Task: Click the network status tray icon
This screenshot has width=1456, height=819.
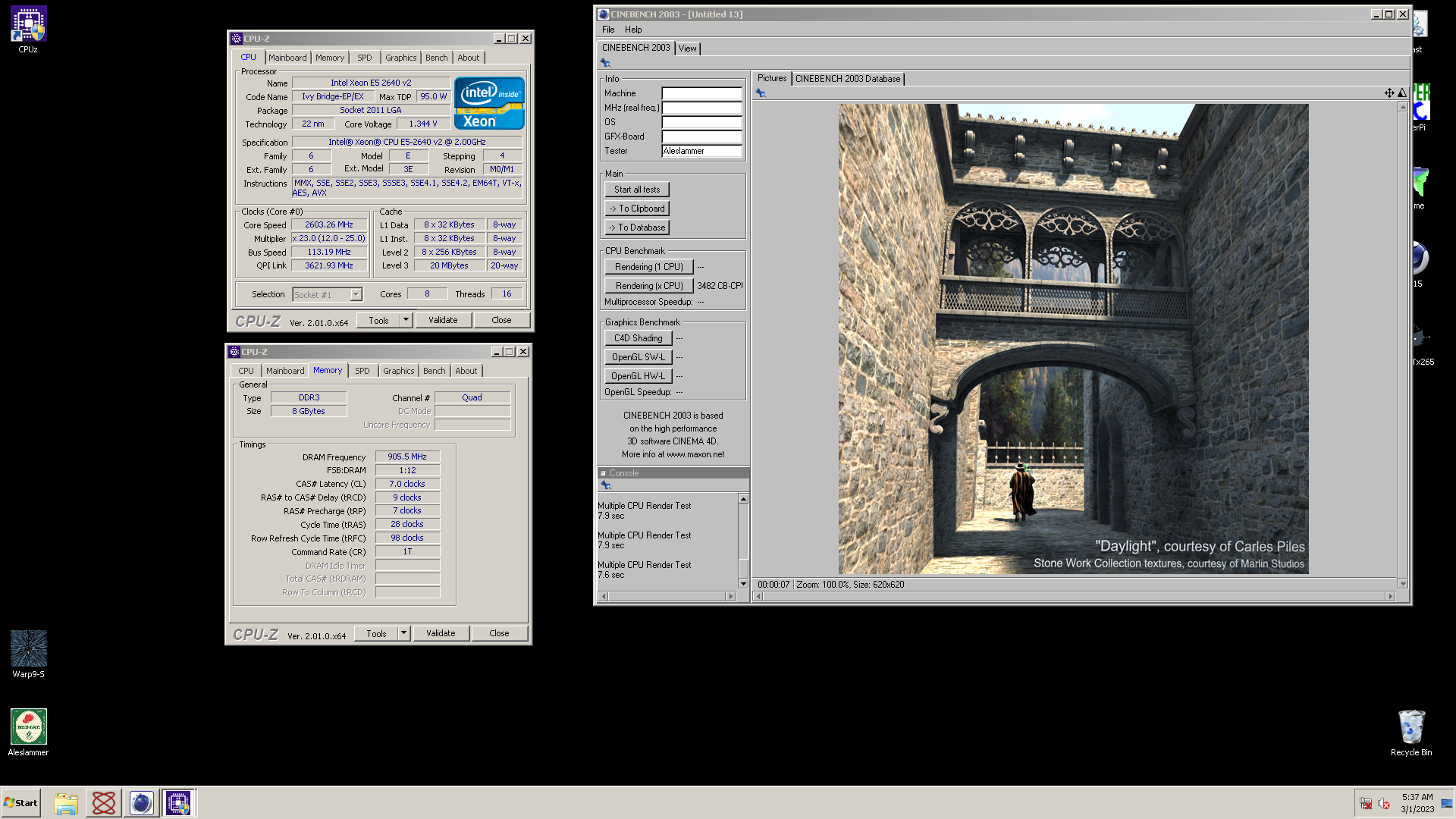Action: 1366,804
